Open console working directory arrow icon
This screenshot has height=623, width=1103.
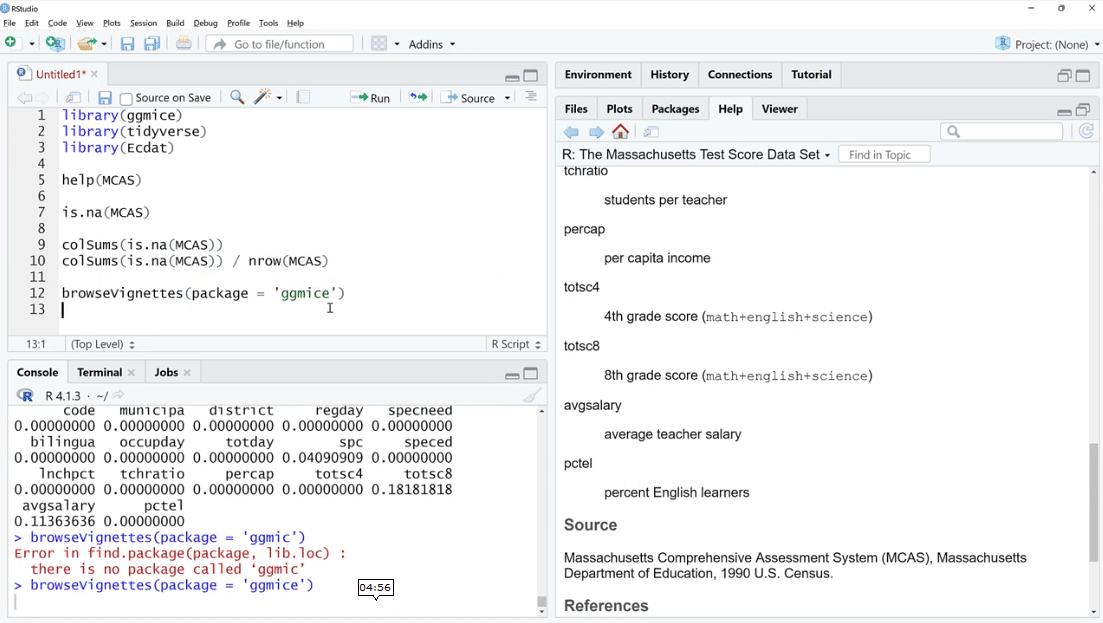[118, 395]
